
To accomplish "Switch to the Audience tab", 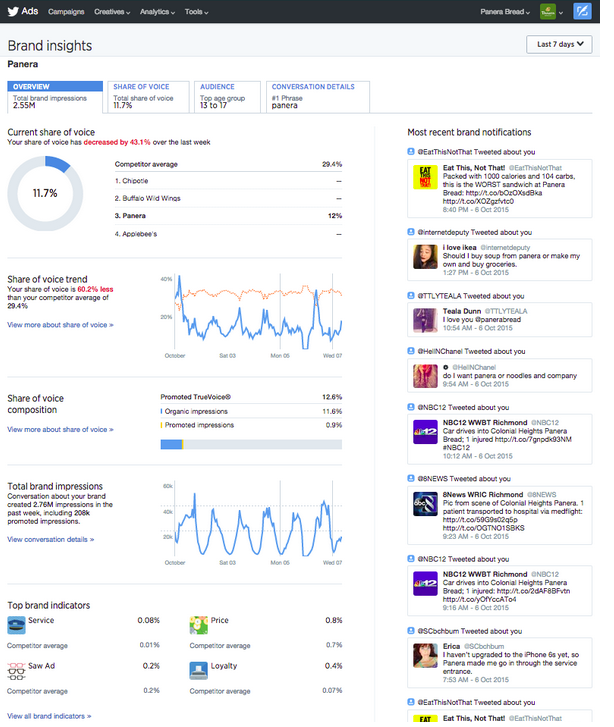I will coord(227,96).
